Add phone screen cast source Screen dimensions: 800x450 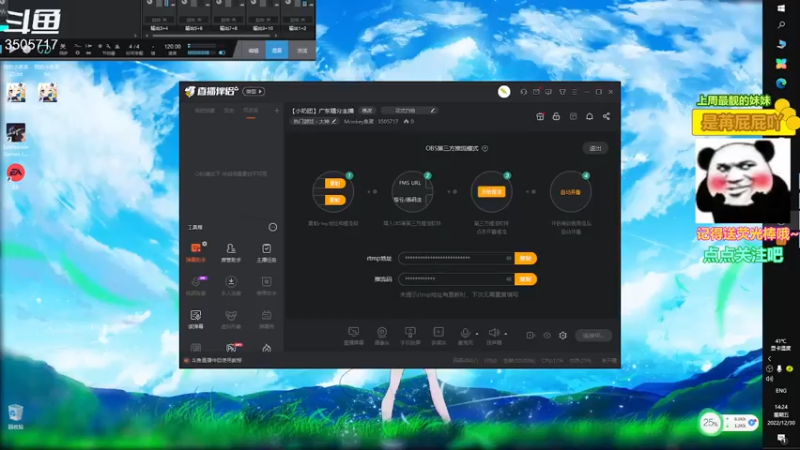(x=410, y=336)
